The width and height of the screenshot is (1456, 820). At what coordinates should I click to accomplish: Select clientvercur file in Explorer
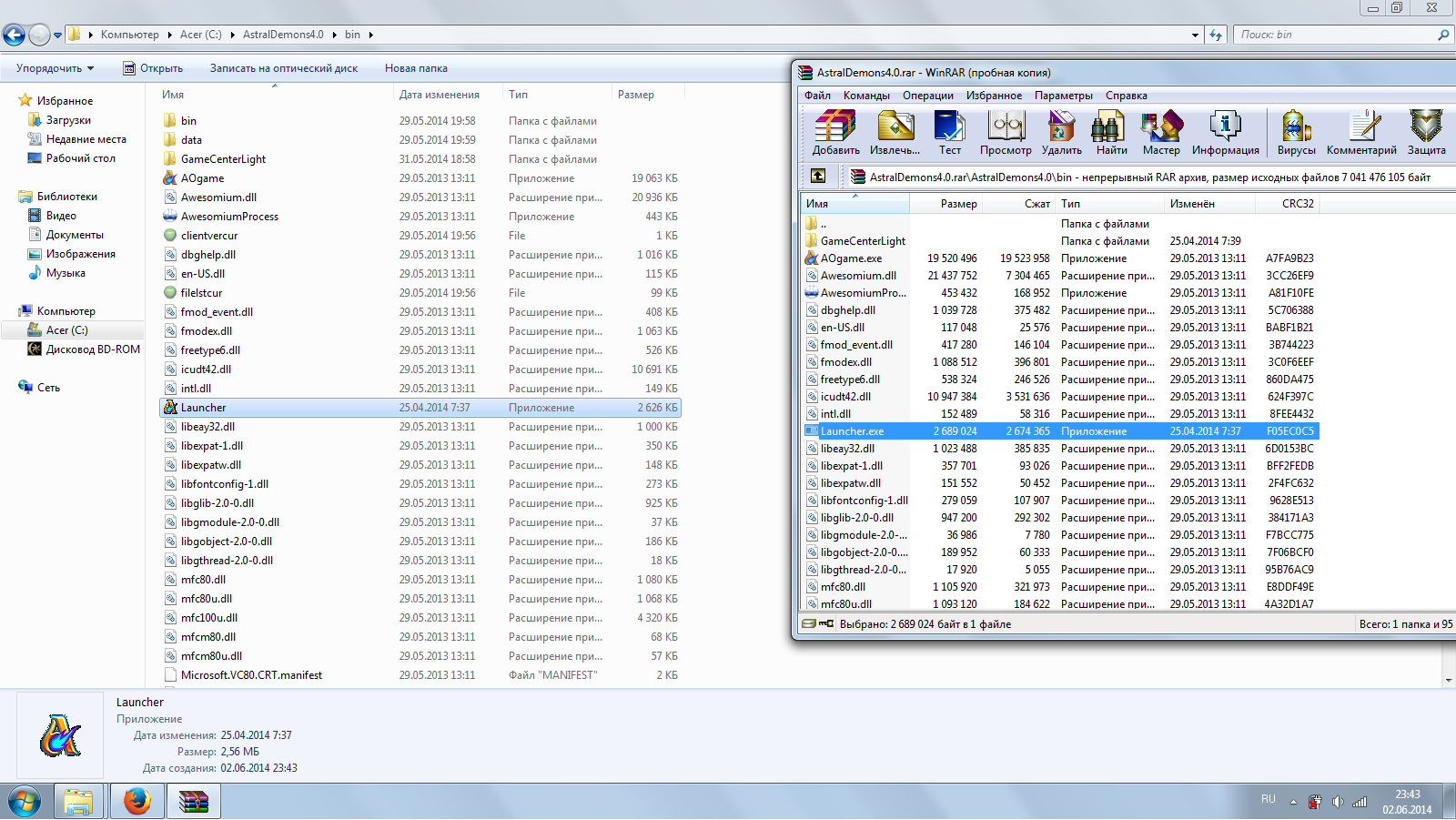(x=209, y=236)
